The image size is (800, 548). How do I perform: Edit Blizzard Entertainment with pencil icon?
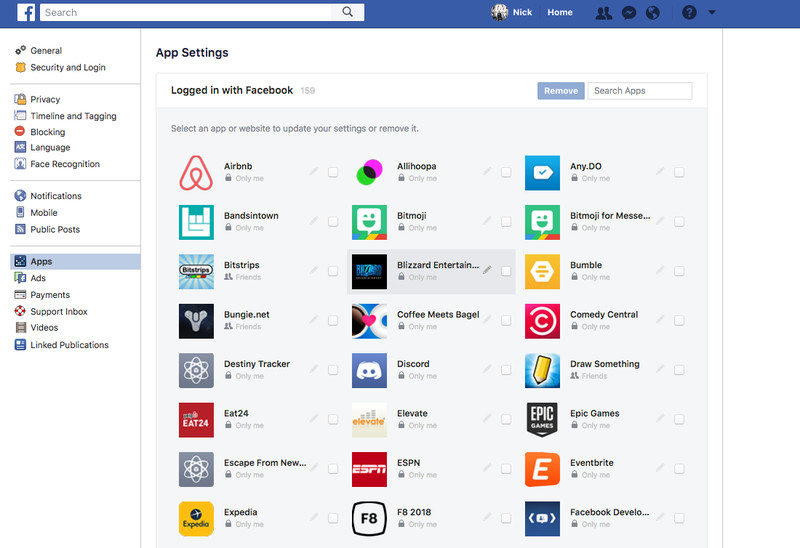coord(487,269)
